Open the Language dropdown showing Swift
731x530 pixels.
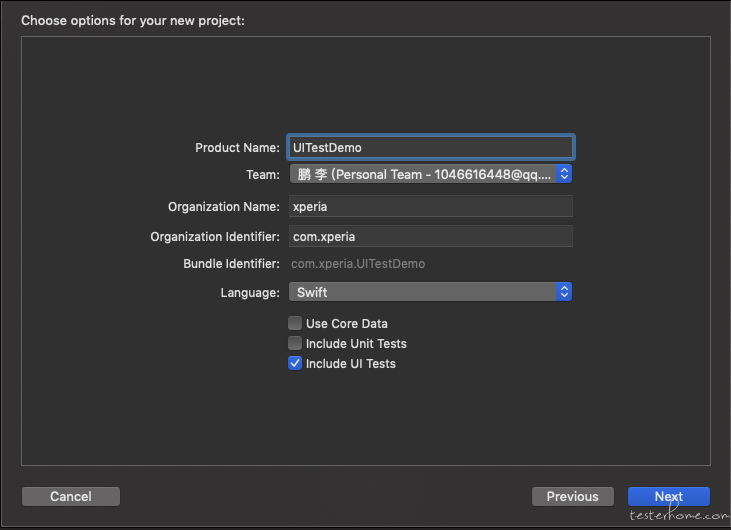click(x=430, y=292)
